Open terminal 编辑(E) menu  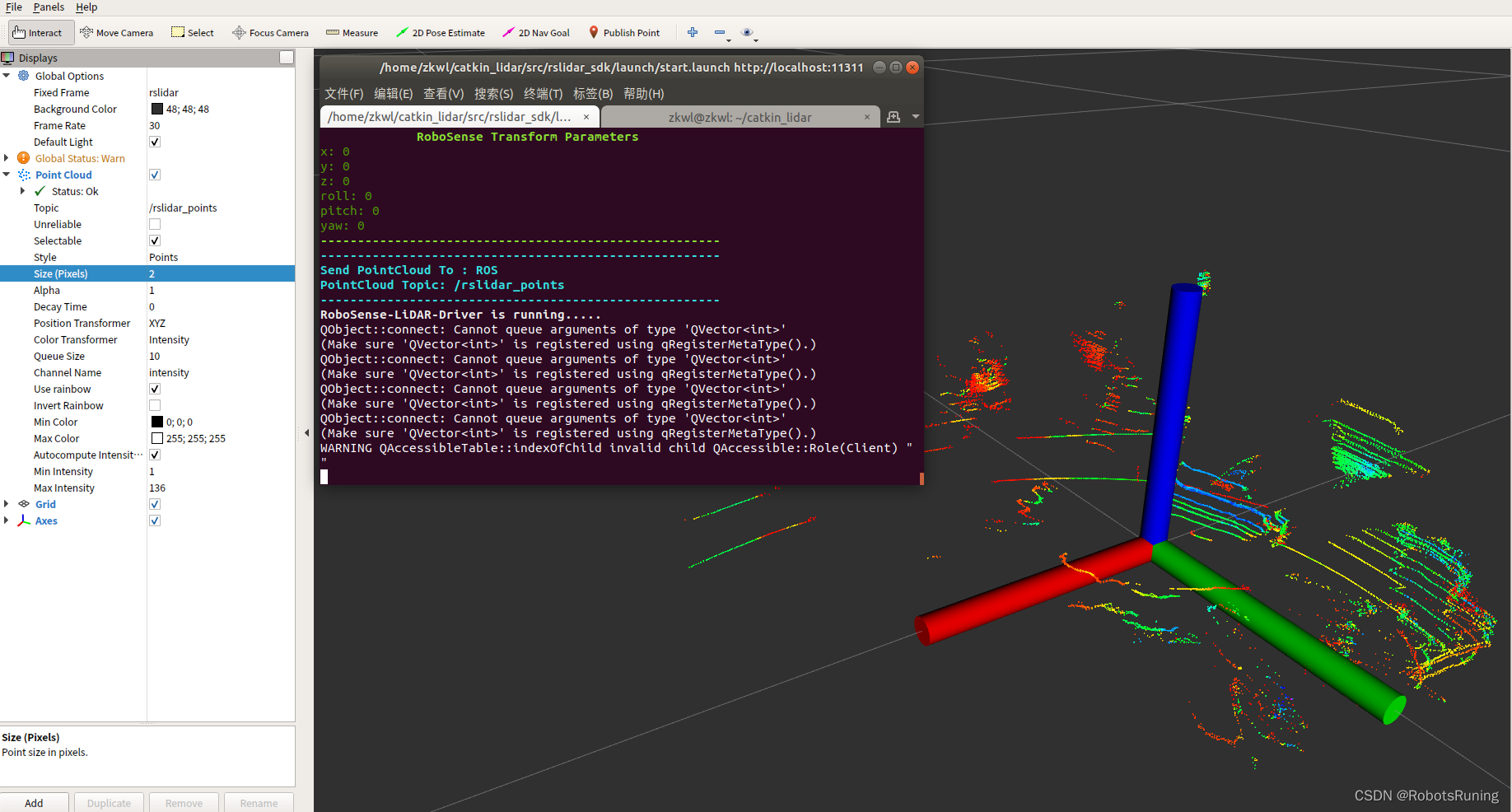[x=394, y=94]
